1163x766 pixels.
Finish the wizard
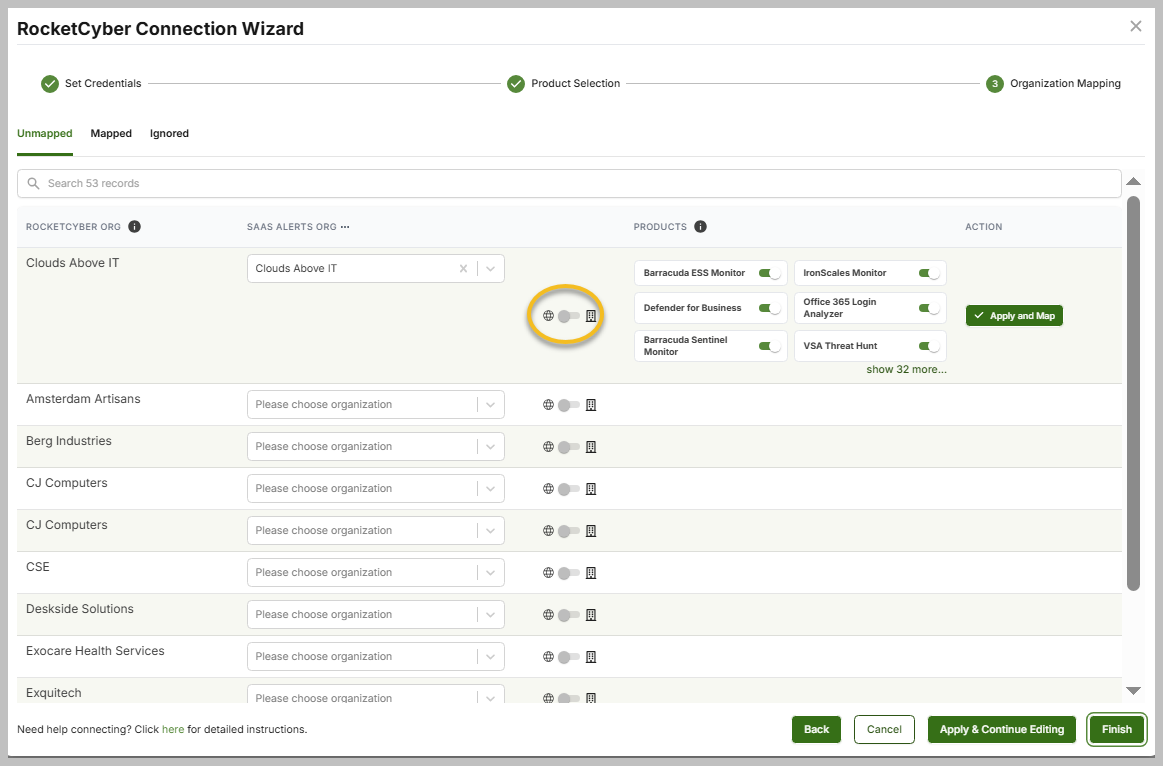pyautogui.click(x=1116, y=730)
